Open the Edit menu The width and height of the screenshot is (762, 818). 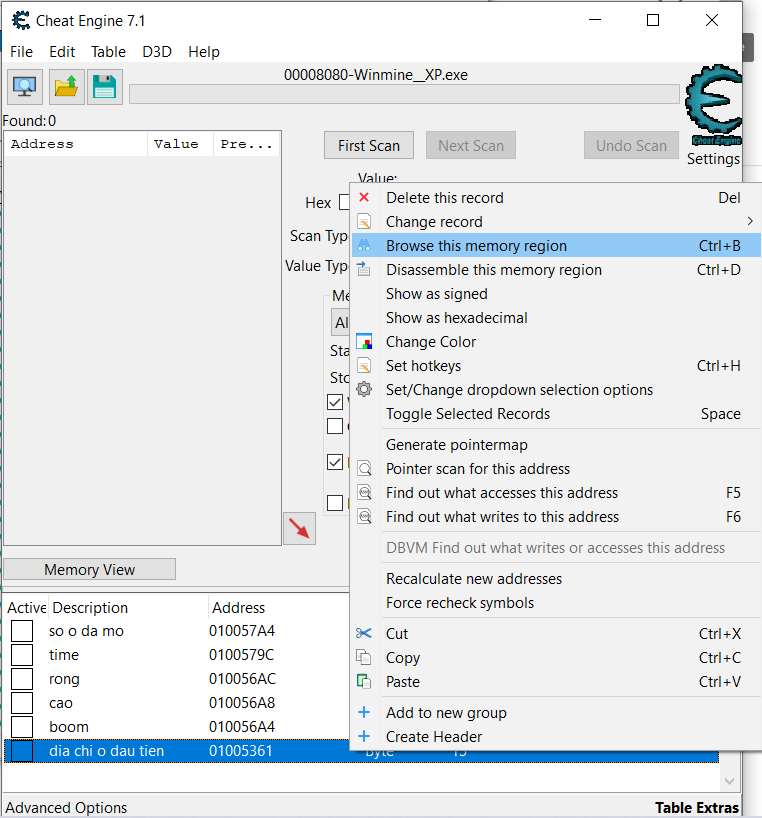[62, 52]
